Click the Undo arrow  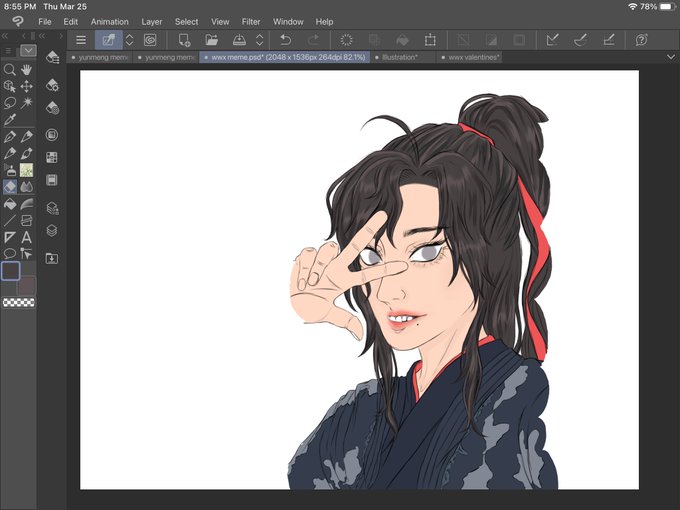point(285,40)
